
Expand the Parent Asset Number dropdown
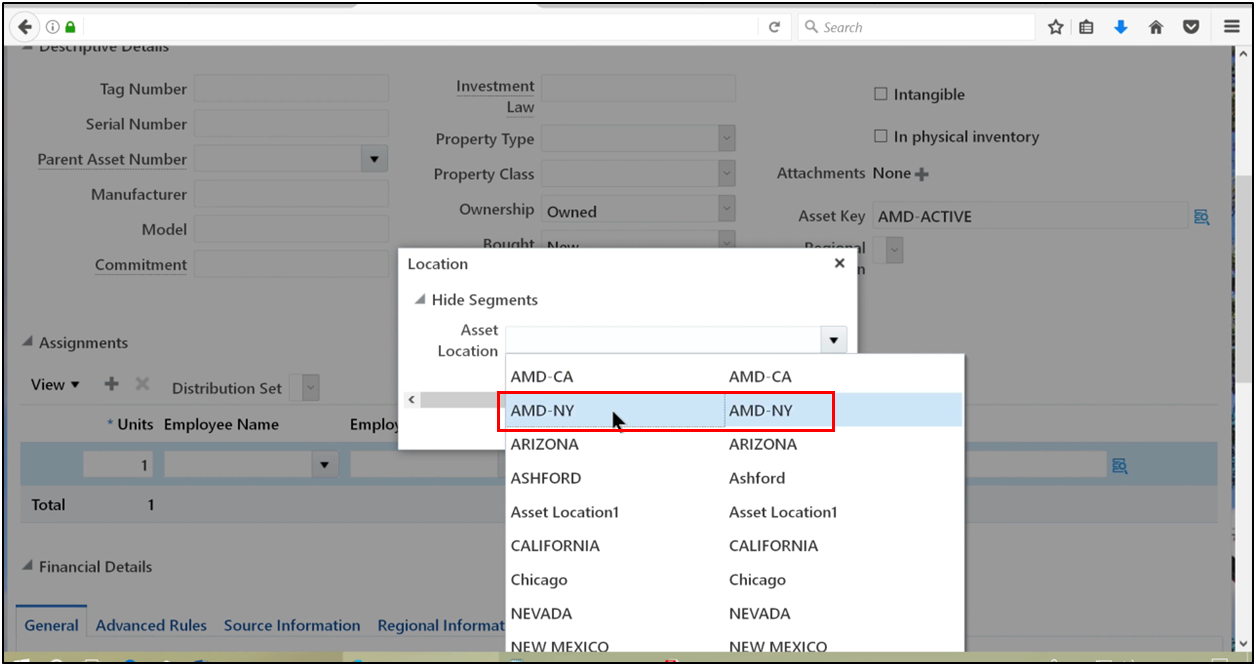point(374,159)
